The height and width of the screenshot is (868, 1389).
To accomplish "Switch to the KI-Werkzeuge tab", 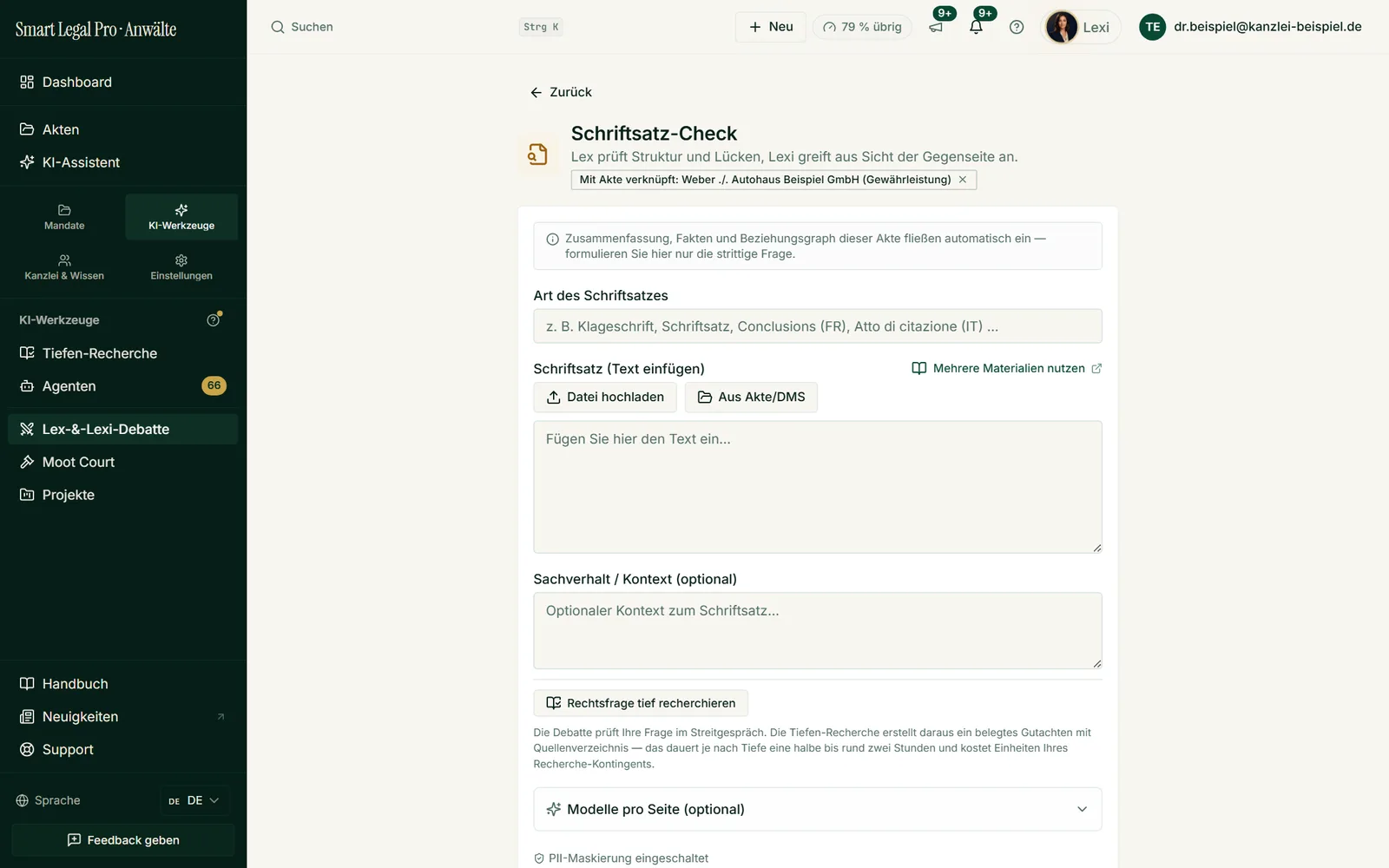I will coord(181,217).
